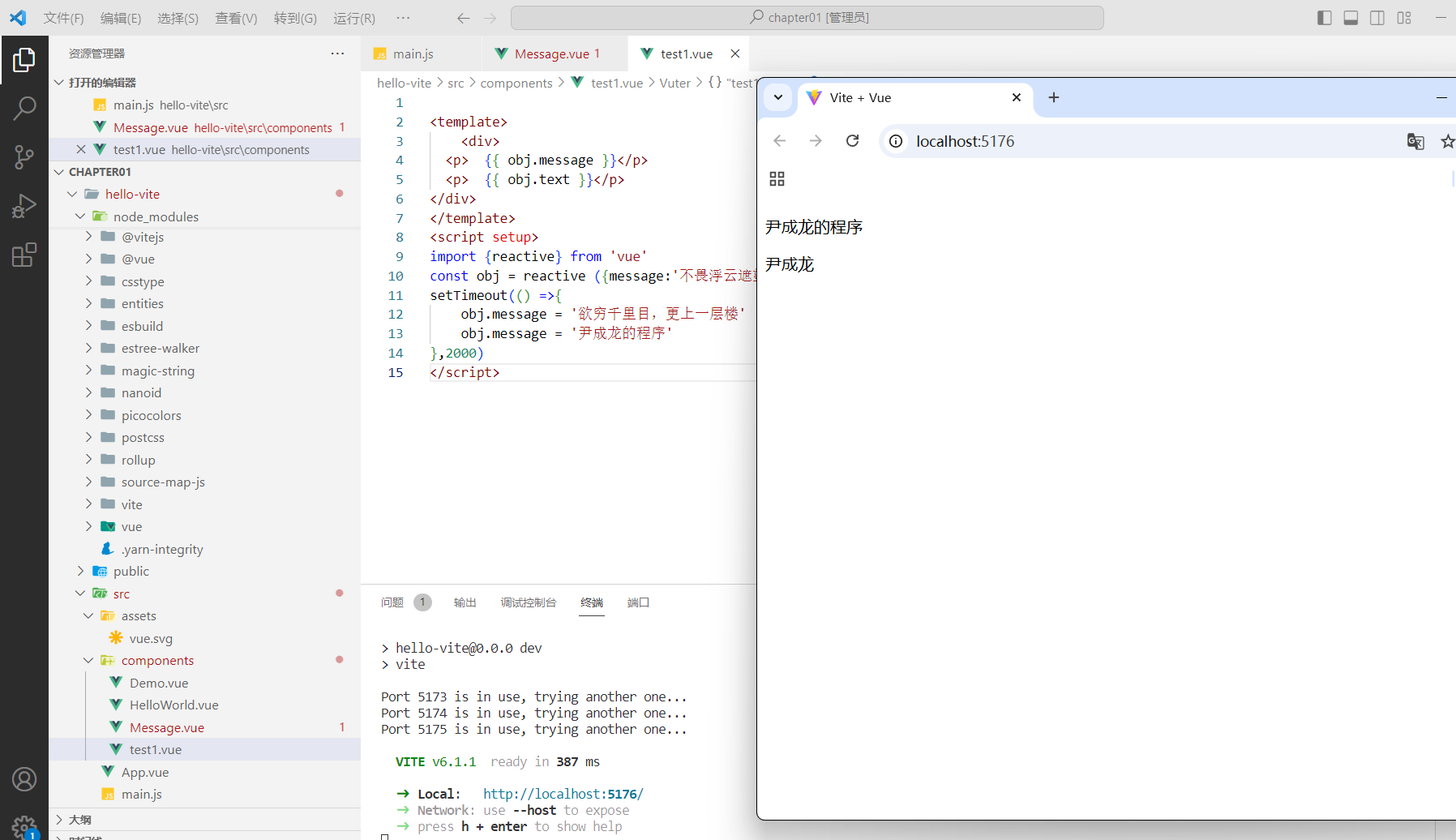Open HelloWorld.vue in file tree
Viewport: 1456px width, 840px height.
tap(173, 705)
